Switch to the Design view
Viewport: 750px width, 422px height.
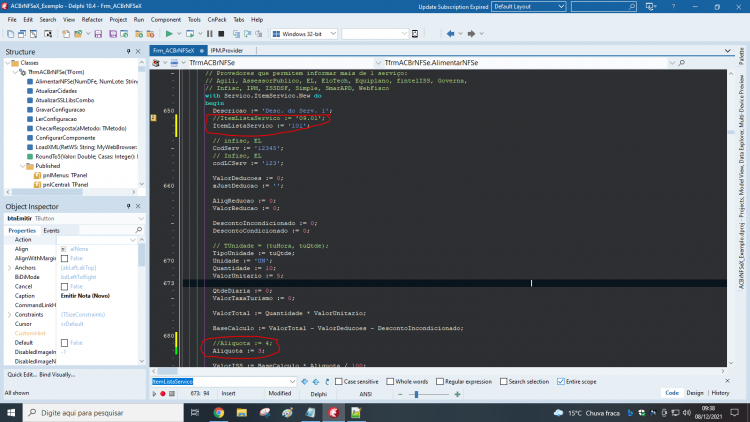[x=695, y=393]
